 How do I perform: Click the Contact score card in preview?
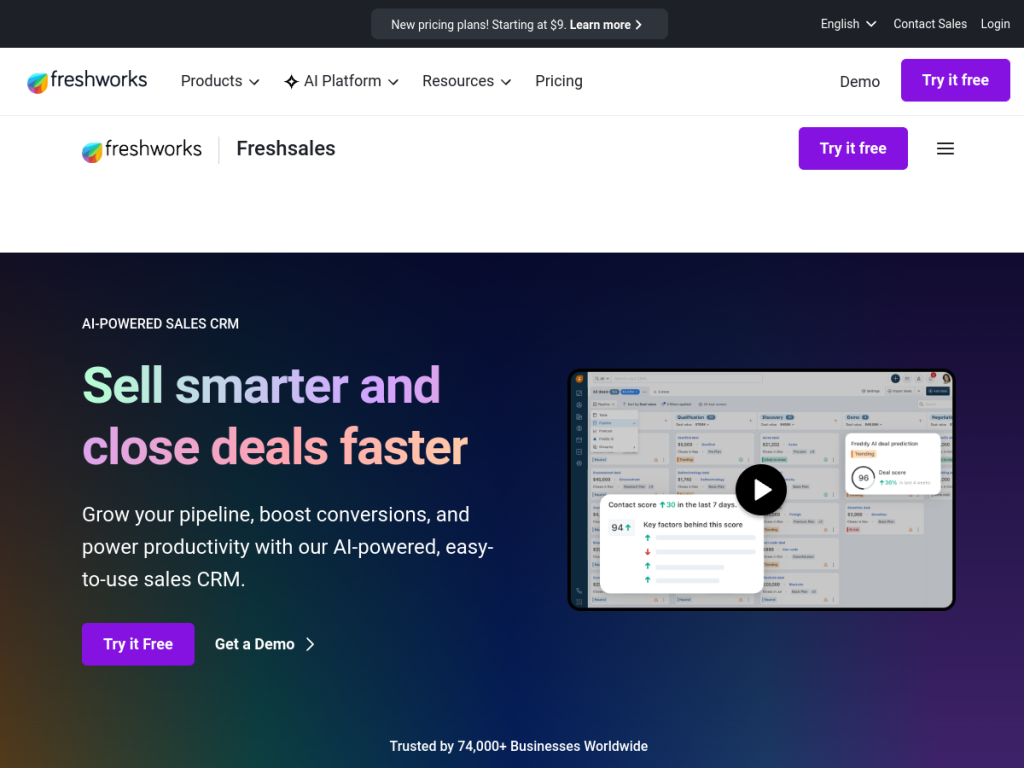[x=681, y=543]
